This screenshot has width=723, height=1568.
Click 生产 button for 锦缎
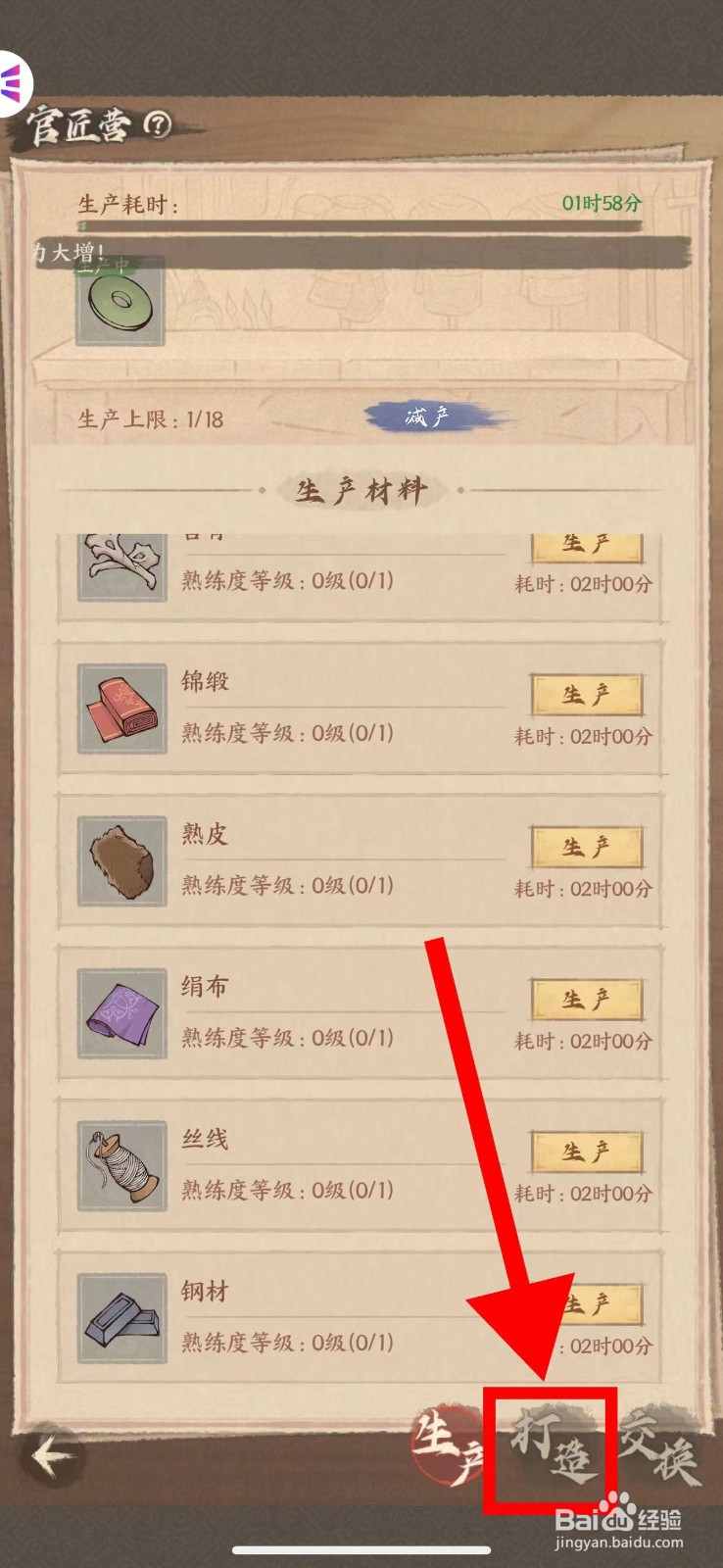tap(587, 695)
